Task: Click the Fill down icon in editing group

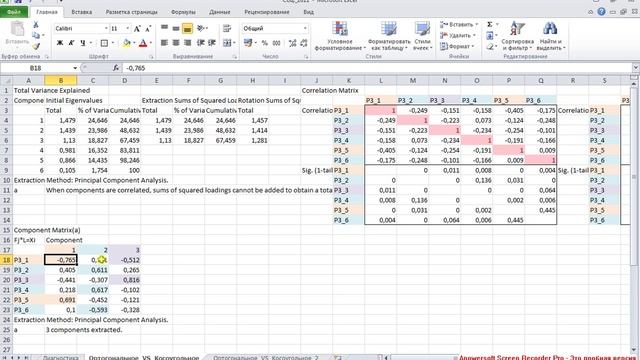Action: pyautogui.click(x=490, y=36)
